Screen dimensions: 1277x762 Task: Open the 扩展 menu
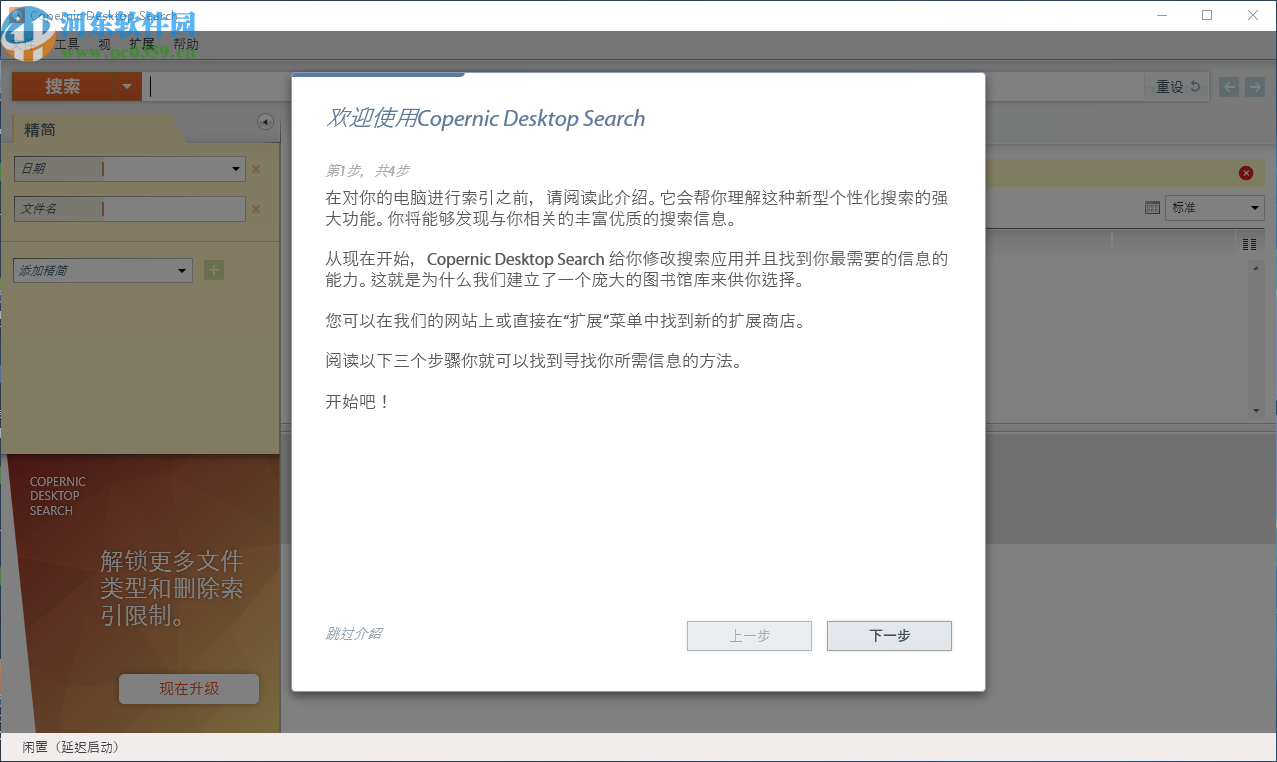tap(141, 43)
